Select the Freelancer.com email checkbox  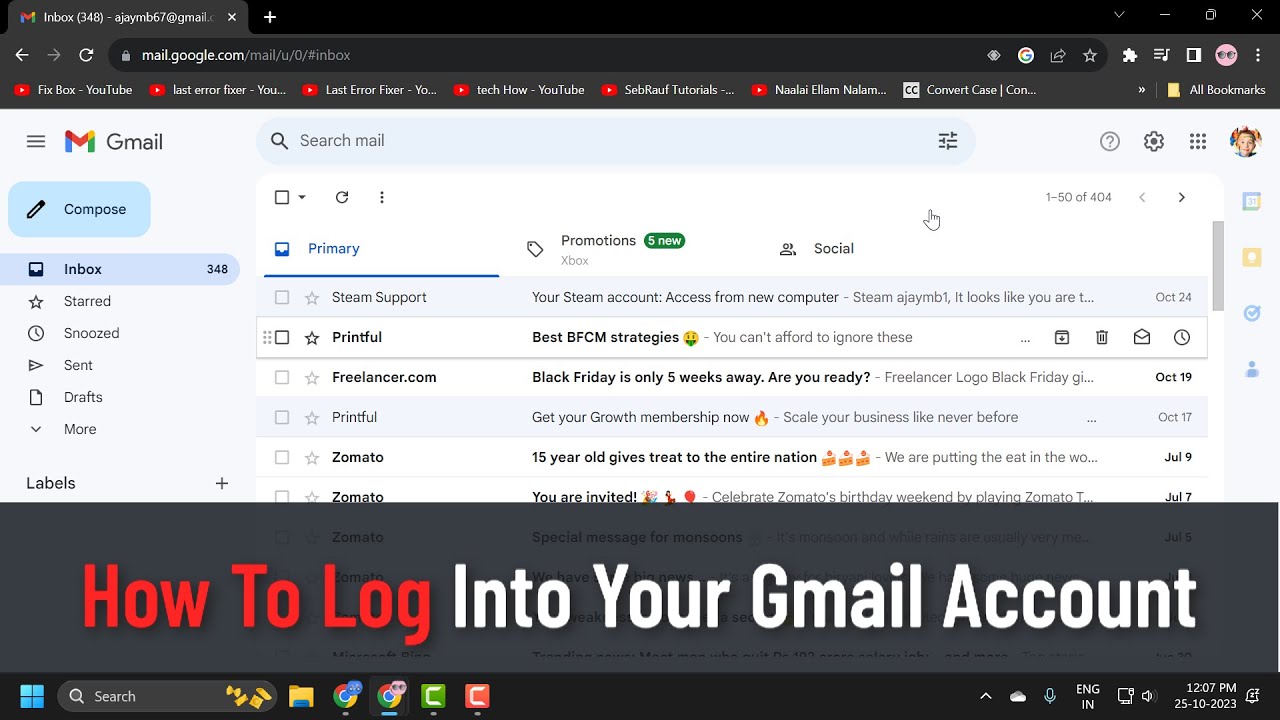(x=282, y=377)
